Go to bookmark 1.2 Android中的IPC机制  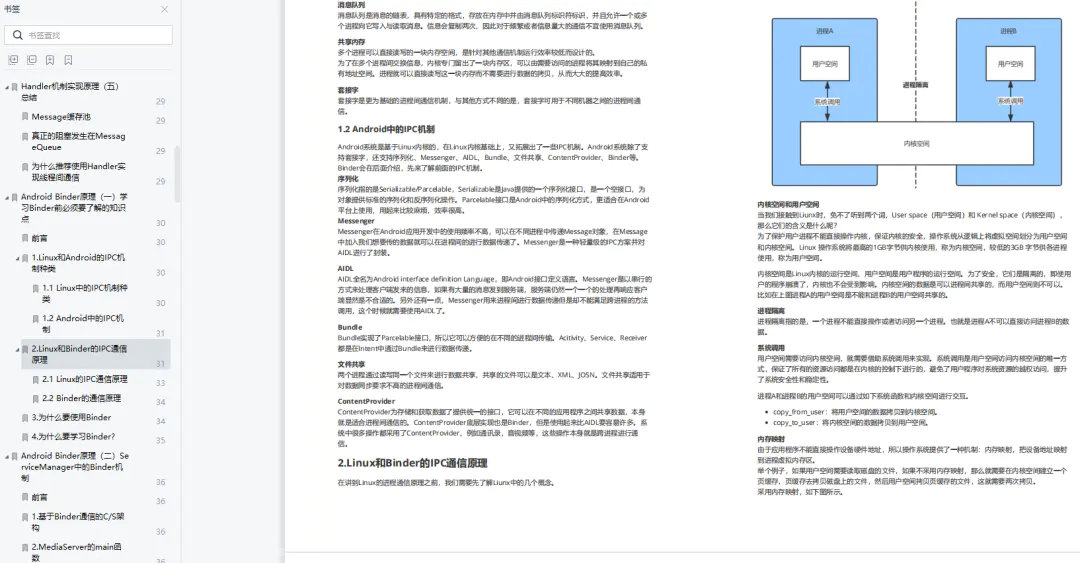83,323
